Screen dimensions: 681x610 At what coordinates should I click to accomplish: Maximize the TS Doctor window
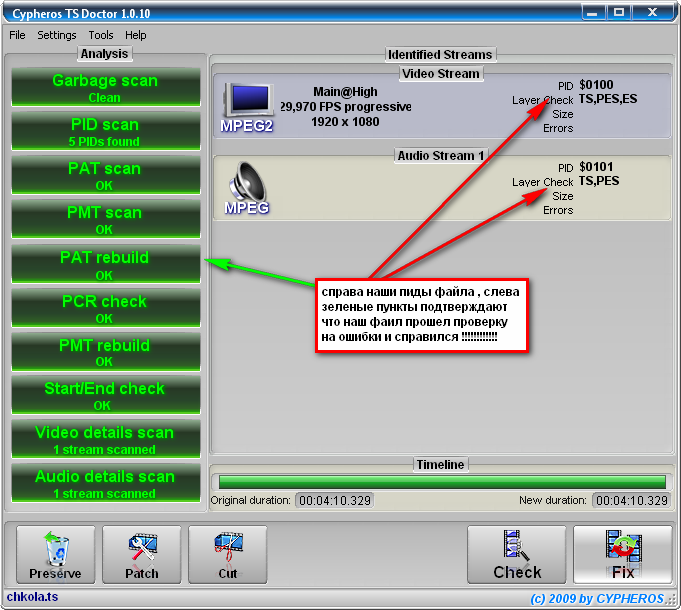tap(619, 13)
